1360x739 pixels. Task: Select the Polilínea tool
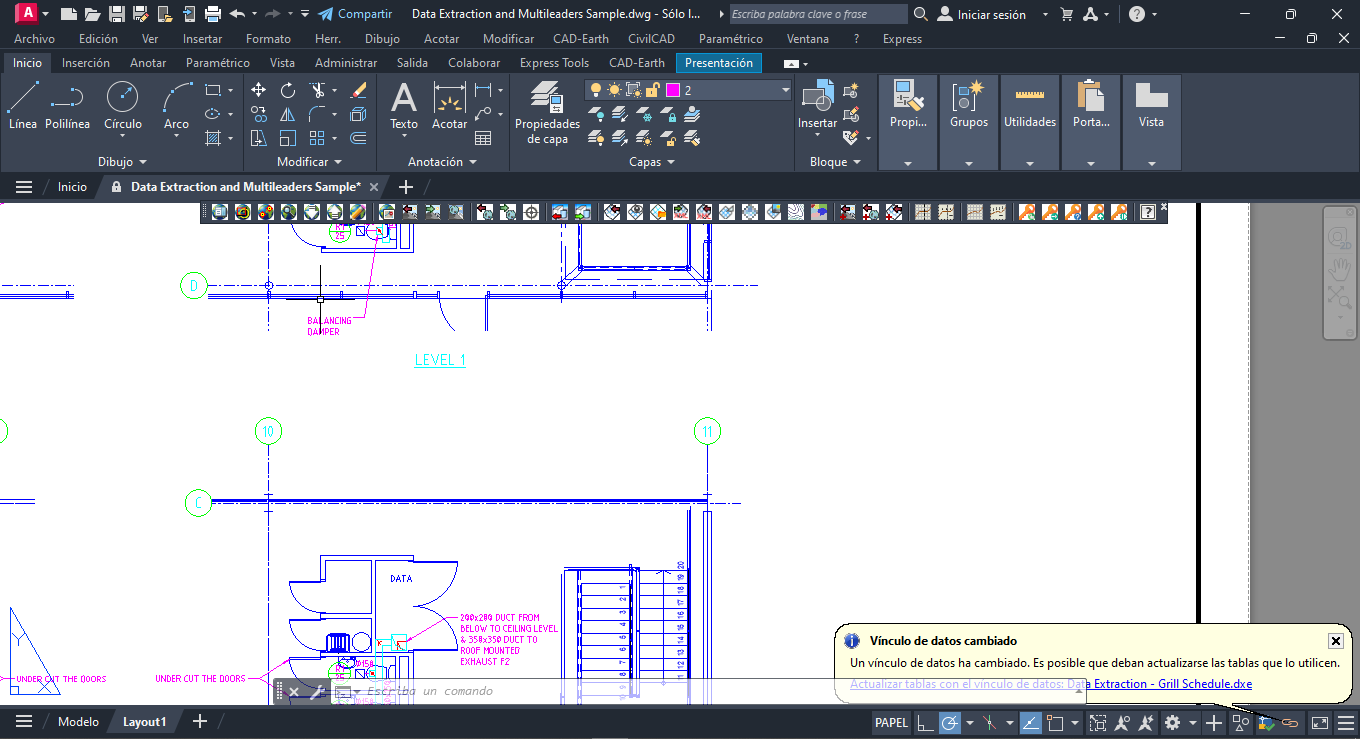[67, 105]
